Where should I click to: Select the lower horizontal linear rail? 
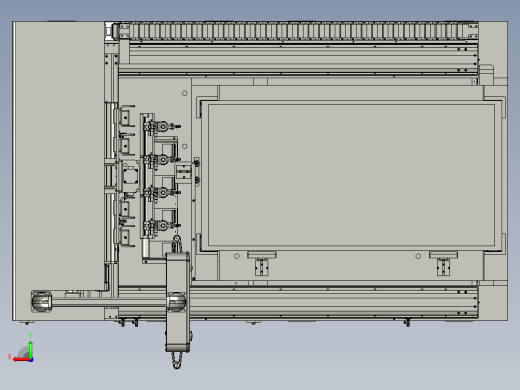pos(299,302)
